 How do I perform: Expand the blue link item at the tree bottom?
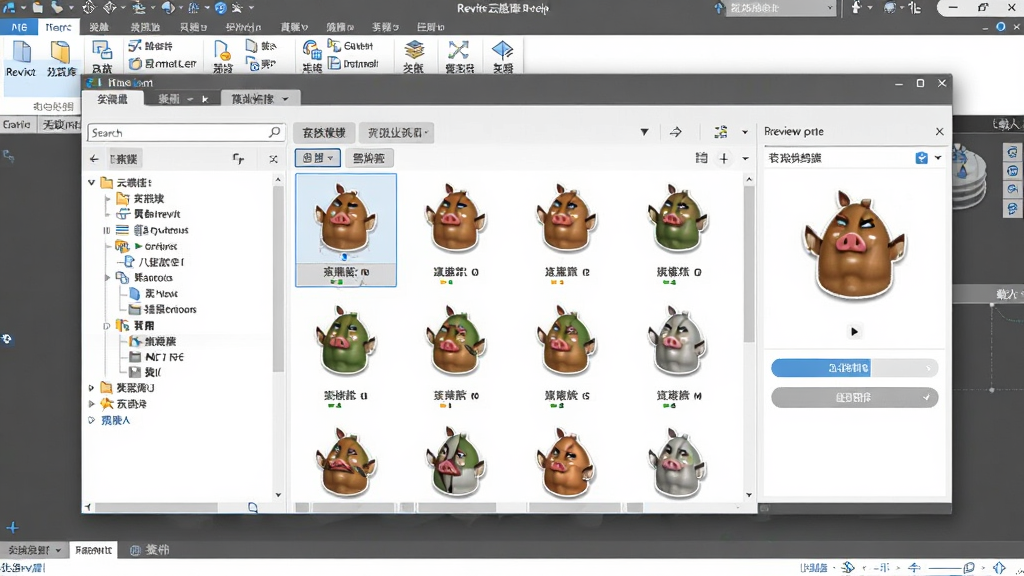point(91,420)
